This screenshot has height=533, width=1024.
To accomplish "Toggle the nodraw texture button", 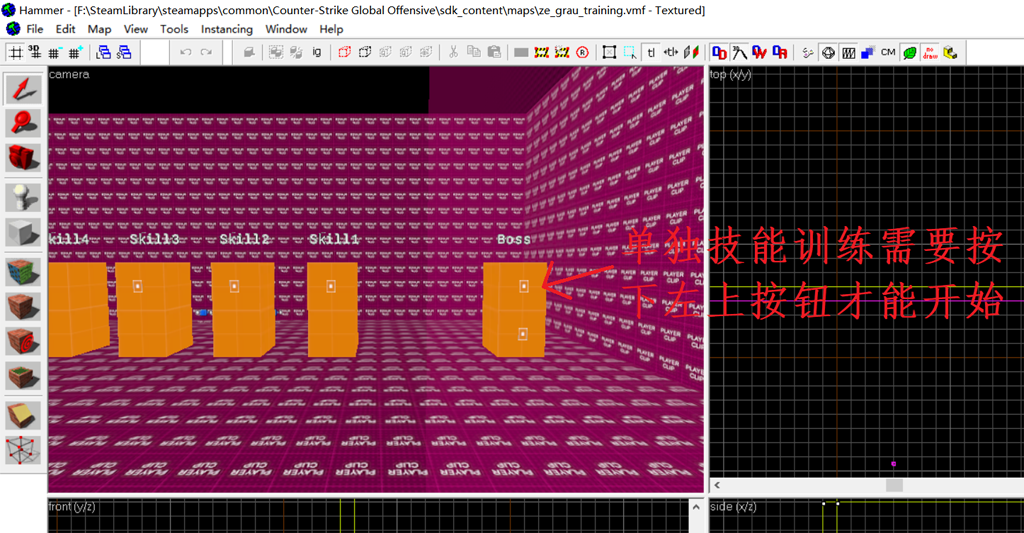I will point(930,52).
